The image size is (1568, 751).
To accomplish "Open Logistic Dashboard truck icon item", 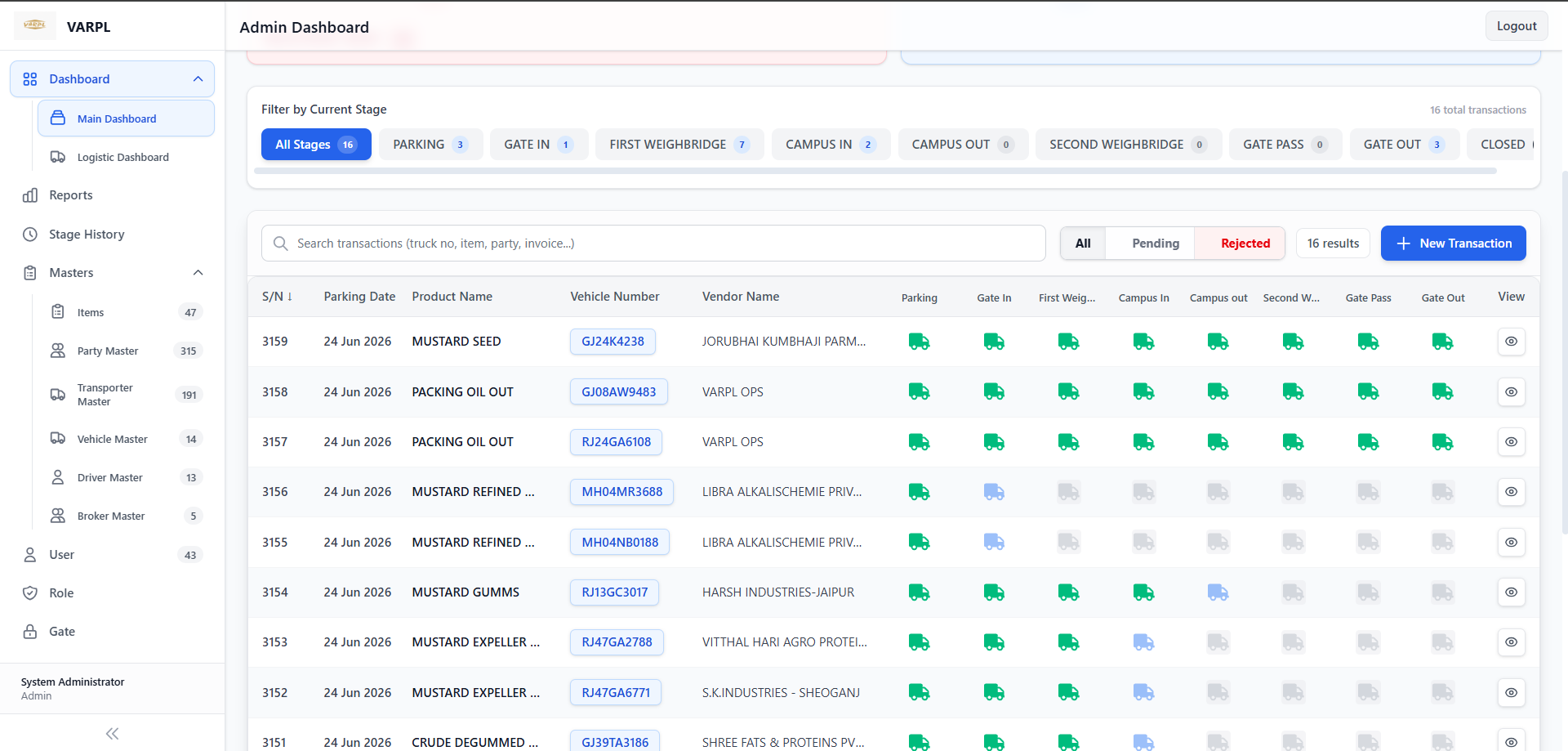I will (x=58, y=157).
